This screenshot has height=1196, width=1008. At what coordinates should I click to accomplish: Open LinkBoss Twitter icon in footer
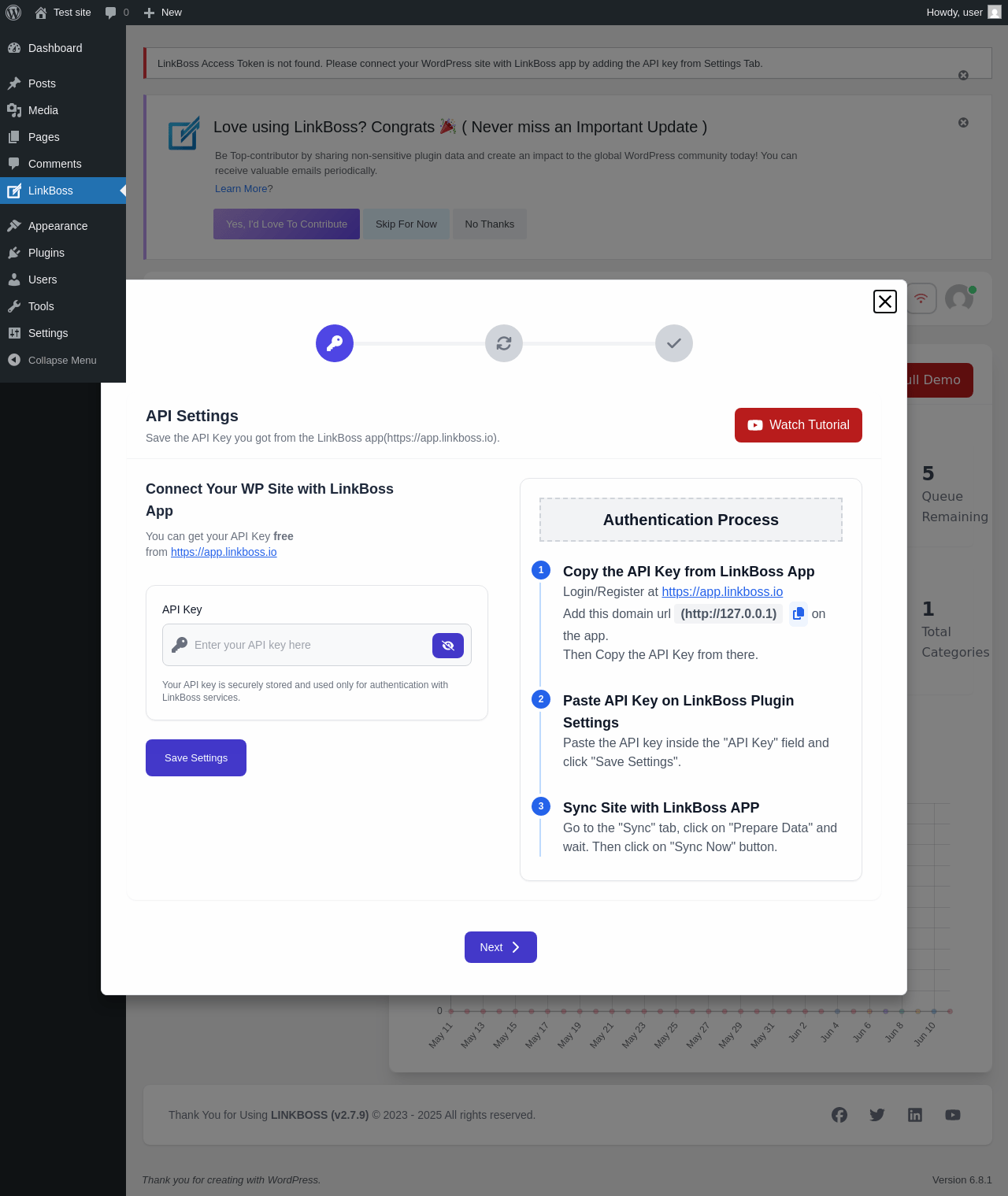click(877, 1115)
